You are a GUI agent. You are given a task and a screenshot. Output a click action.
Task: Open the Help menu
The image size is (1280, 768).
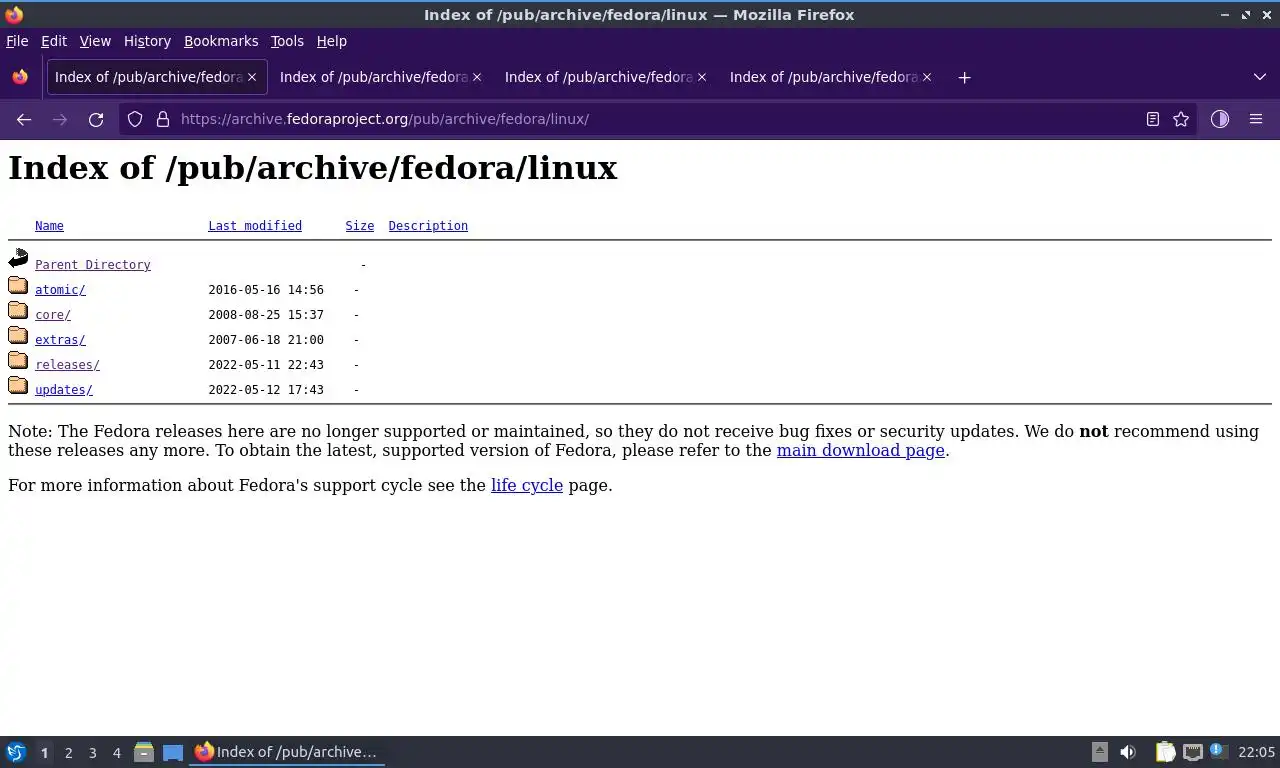[x=332, y=41]
